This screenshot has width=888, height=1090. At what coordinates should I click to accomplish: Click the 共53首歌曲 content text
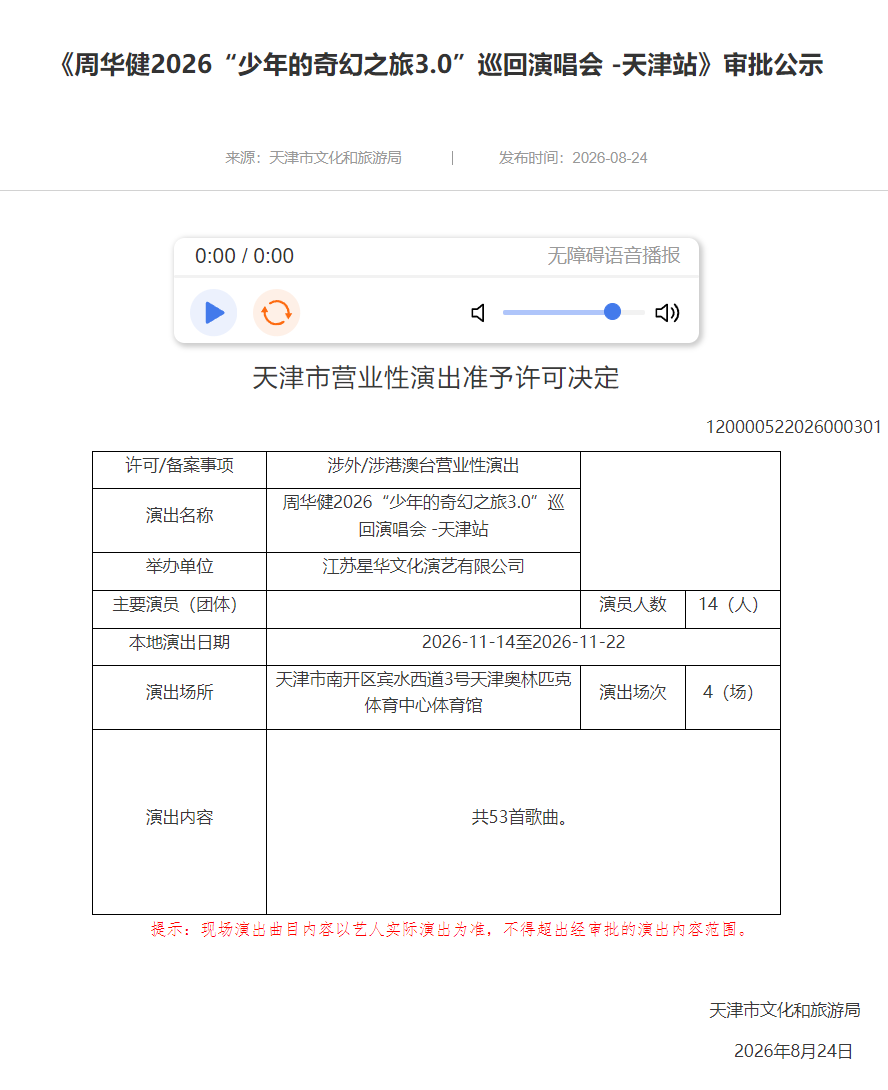(x=520, y=818)
